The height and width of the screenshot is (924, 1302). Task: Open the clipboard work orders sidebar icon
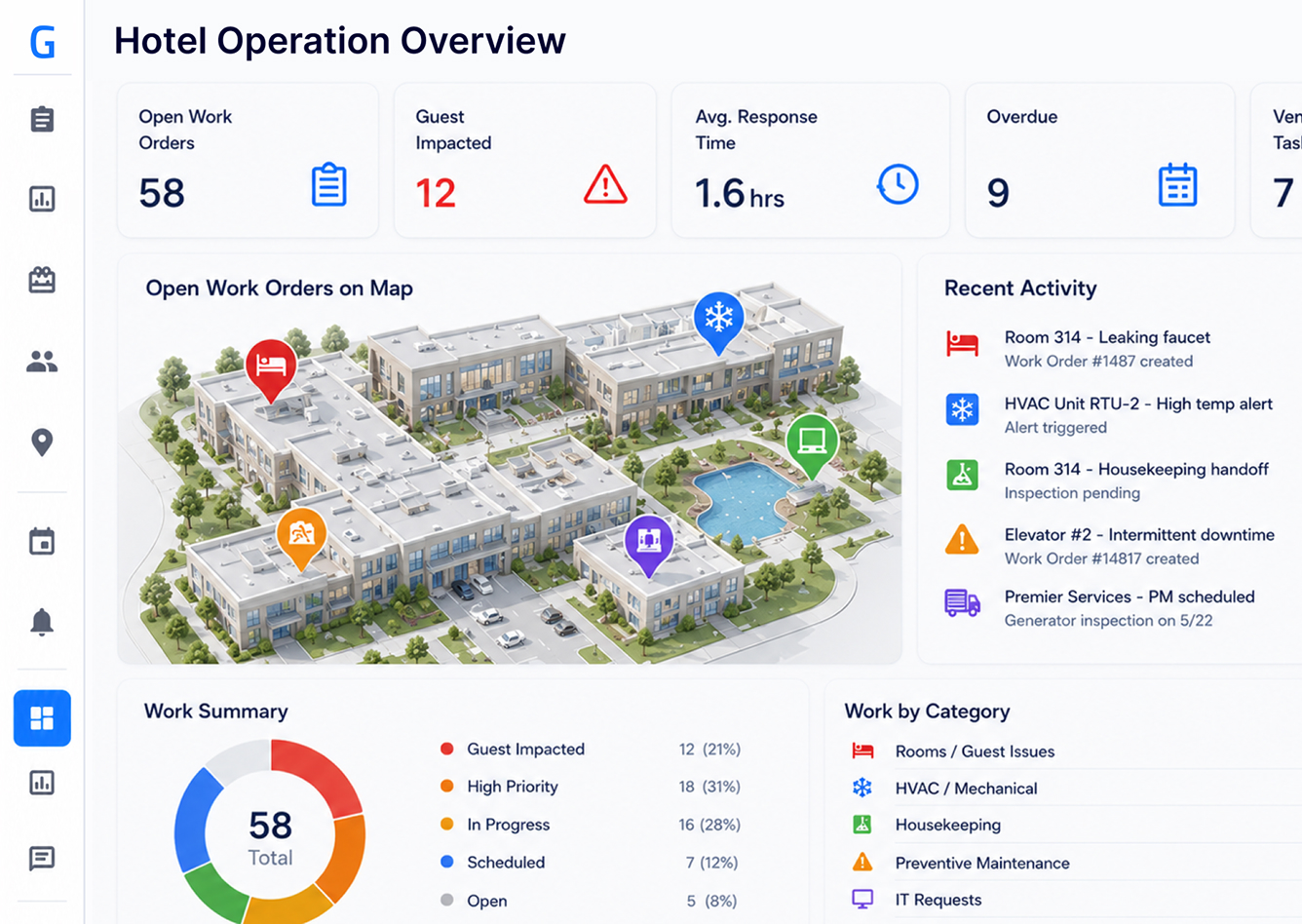tap(42, 119)
